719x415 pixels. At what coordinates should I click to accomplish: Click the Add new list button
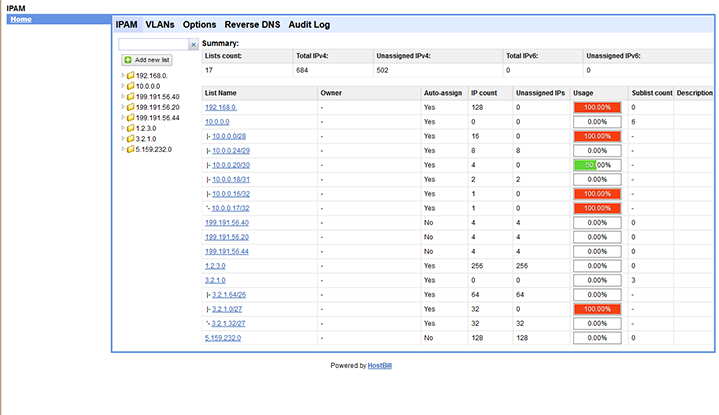147,60
